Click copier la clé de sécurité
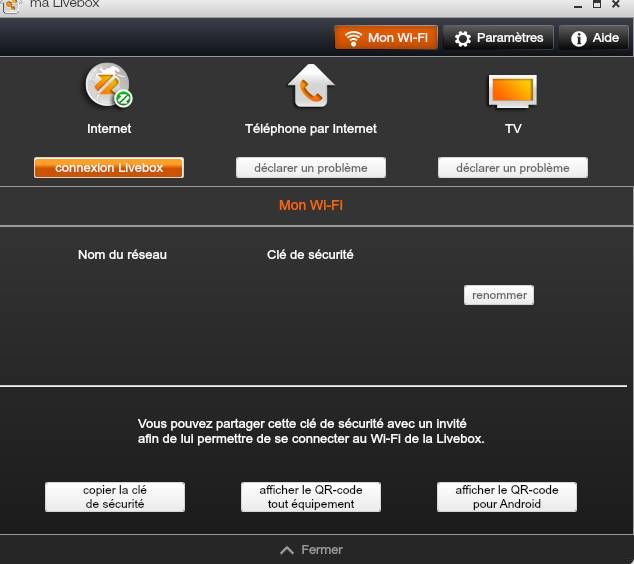 [x=115, y=497]
